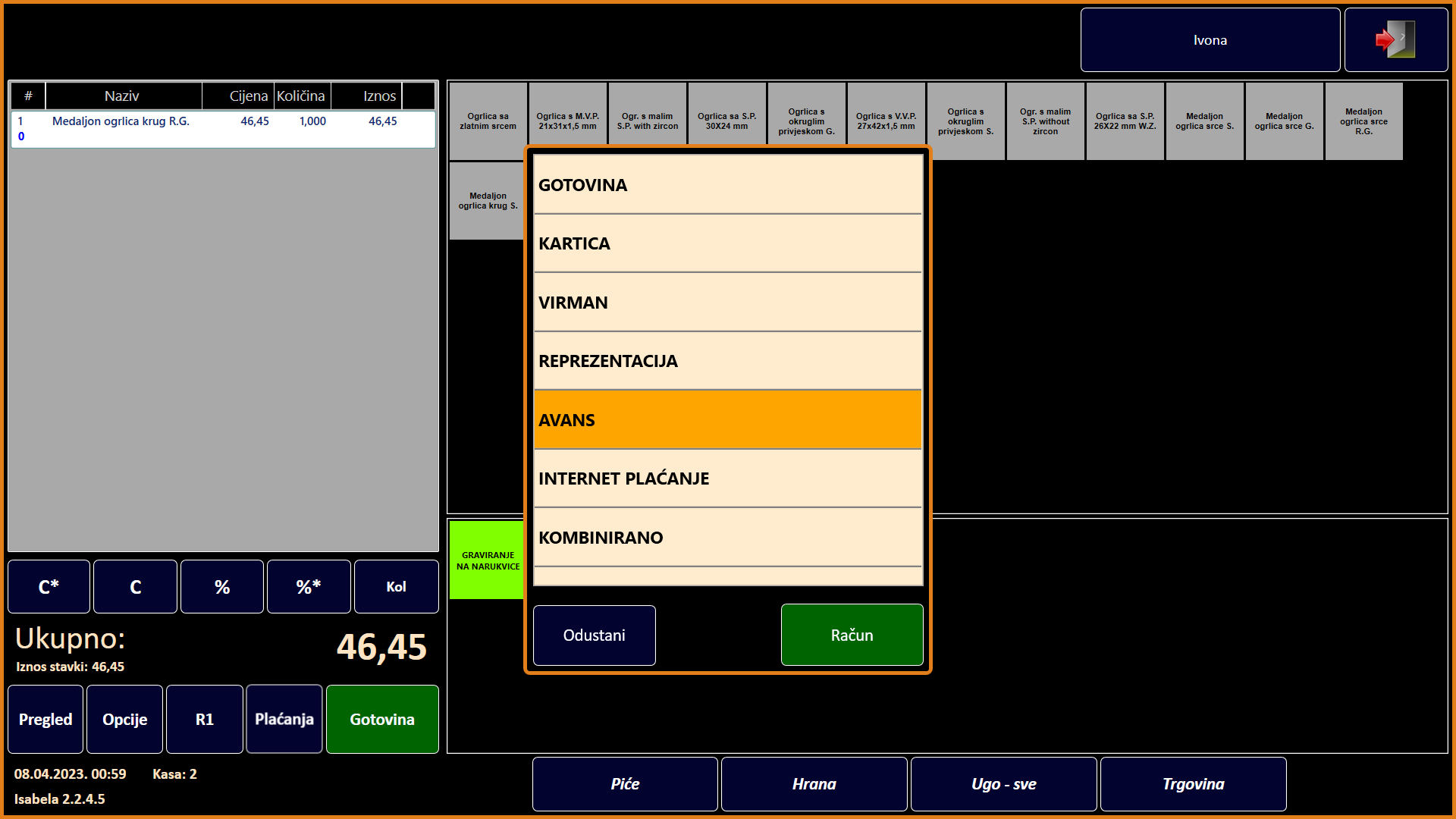
Task: Click the Kol quantity button
Action: click(397, 587)
